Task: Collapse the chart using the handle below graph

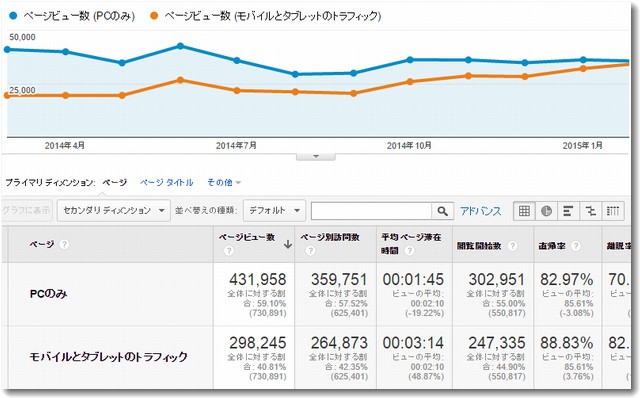Action: [x=316, y=157]
